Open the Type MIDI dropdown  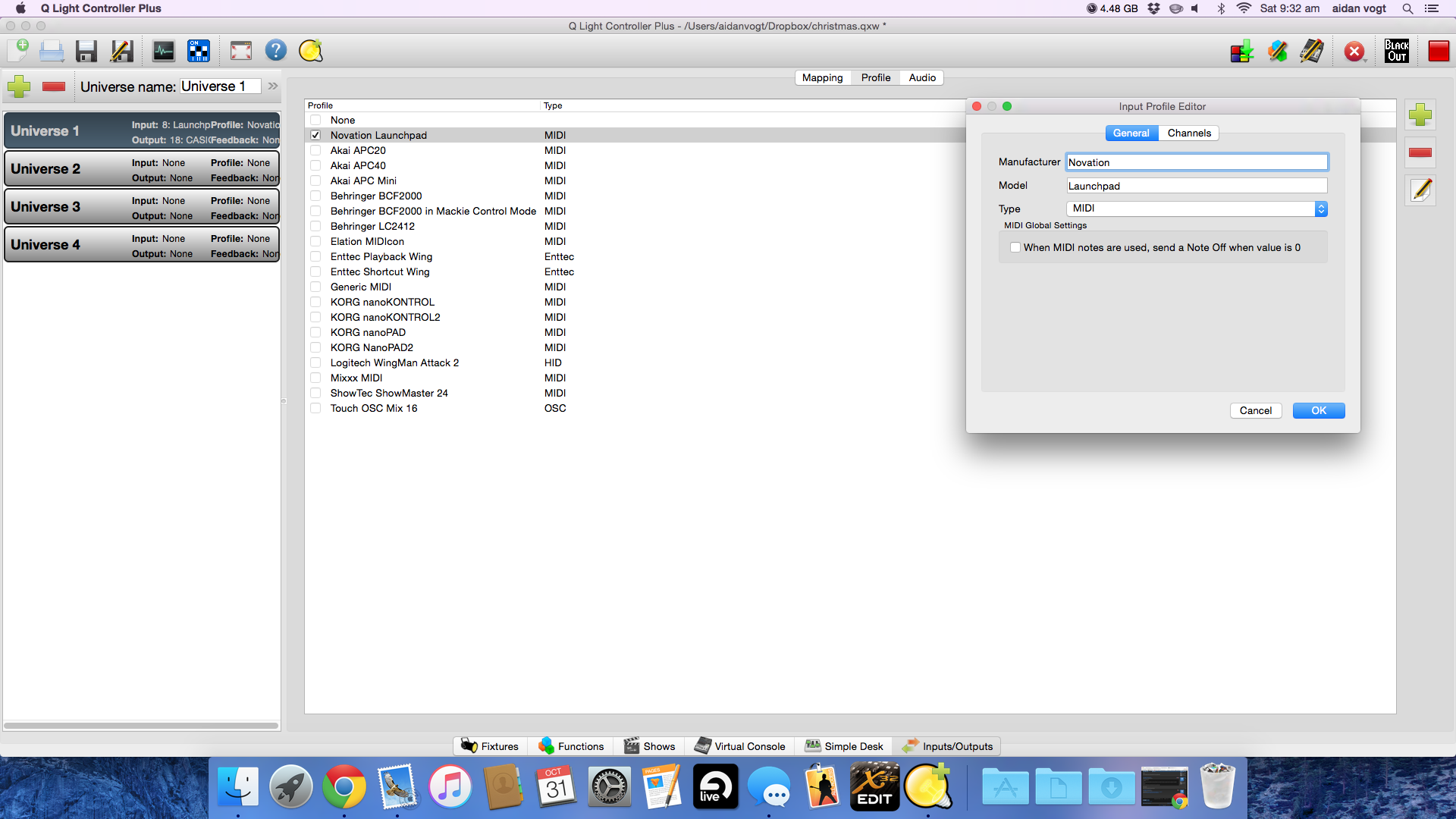[1197, 209]
